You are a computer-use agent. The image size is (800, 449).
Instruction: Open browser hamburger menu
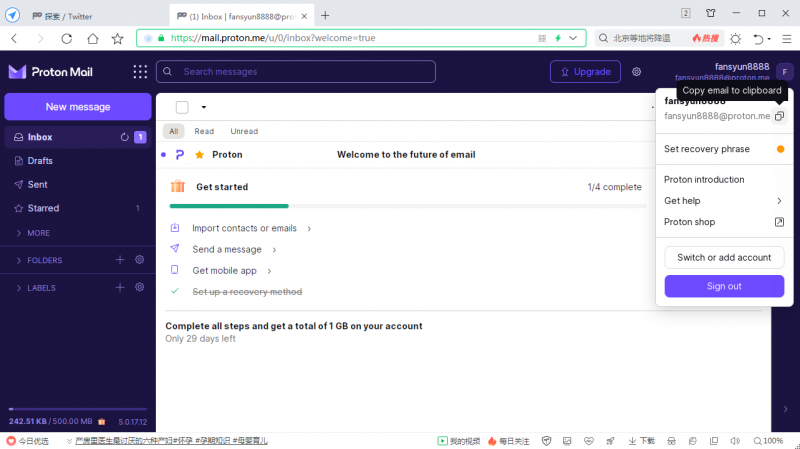coord(787,39)
